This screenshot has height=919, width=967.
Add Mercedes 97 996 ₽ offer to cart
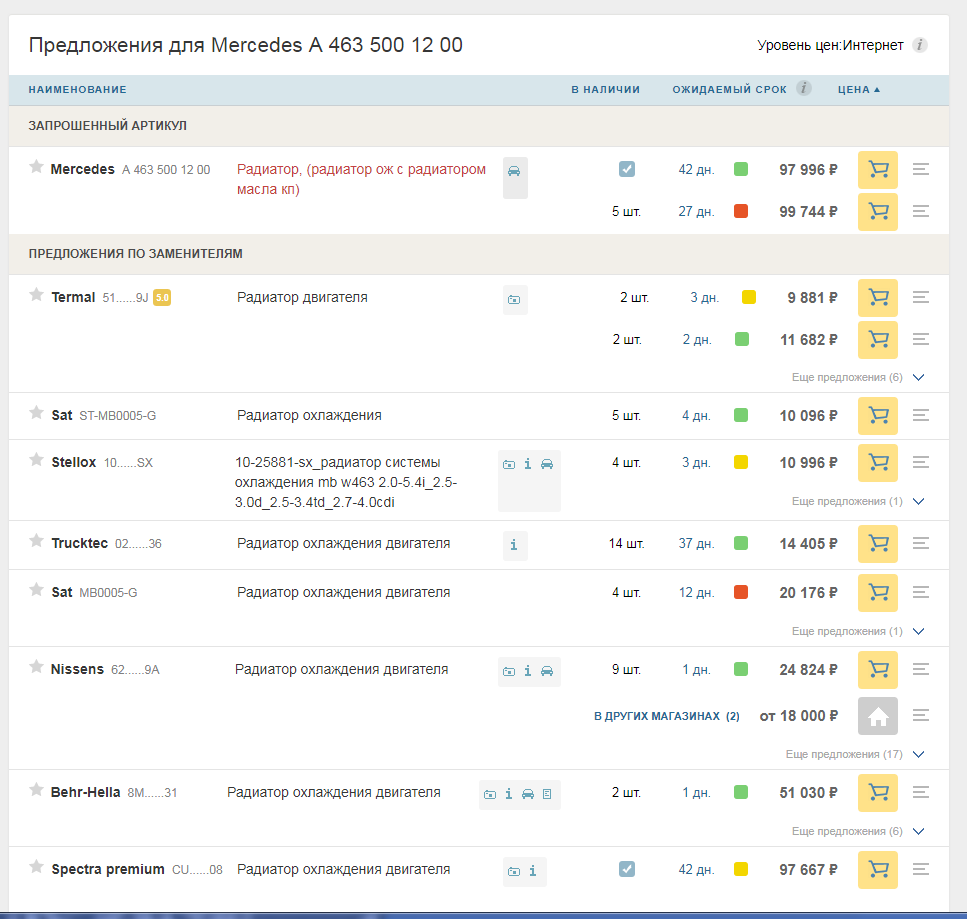pos(878,170)
